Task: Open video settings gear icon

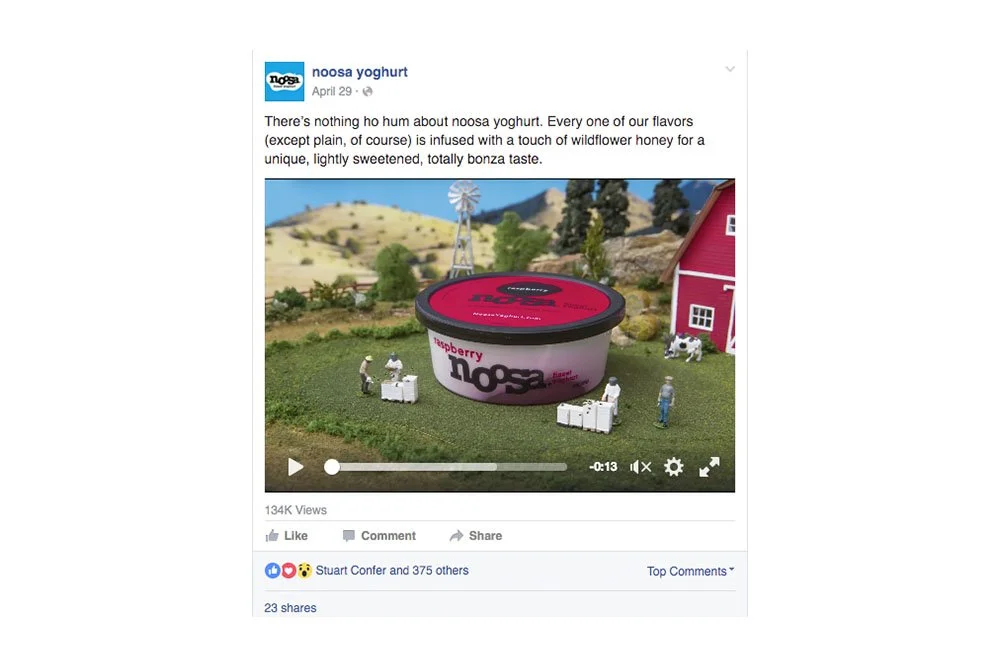Action: 673,467
